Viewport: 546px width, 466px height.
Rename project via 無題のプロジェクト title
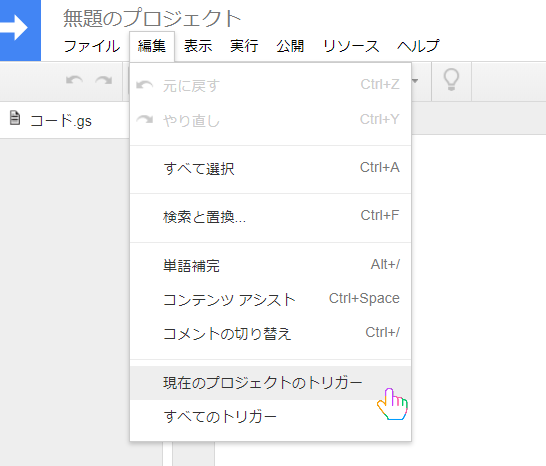152,18
